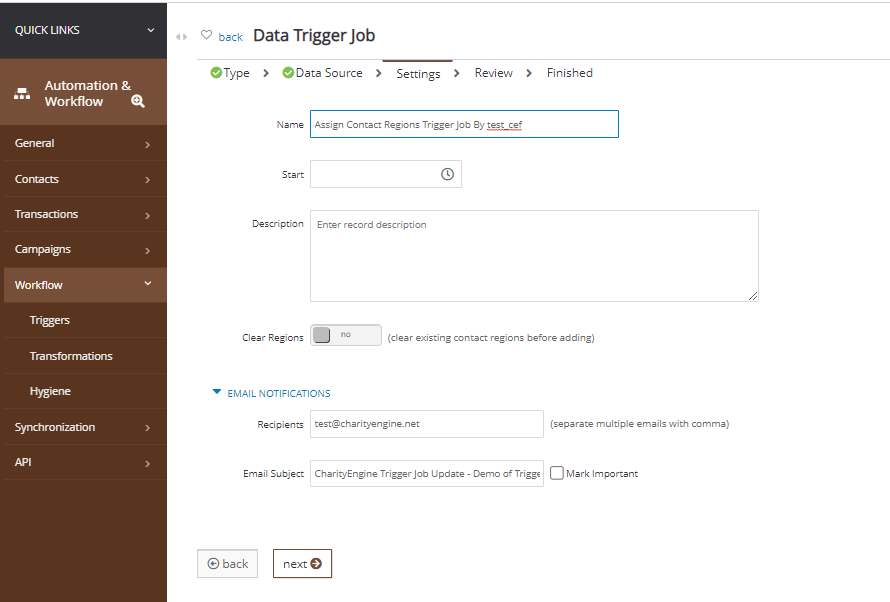This screenshot has width=890, height=602.
Task: Click the green check beside Data Source
Action: click(288, 73)
